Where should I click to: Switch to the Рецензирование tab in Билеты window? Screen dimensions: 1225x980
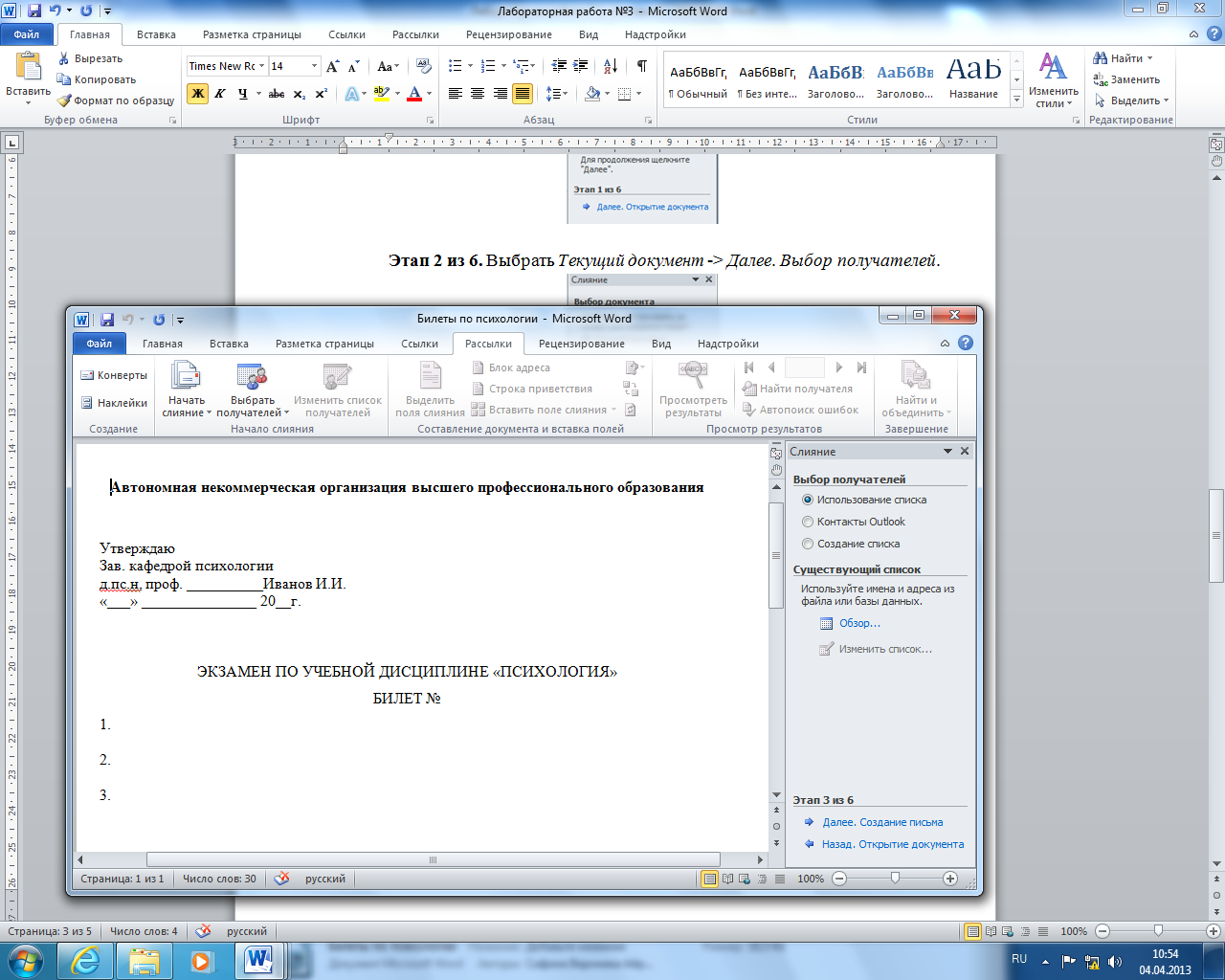coord(581,344)
